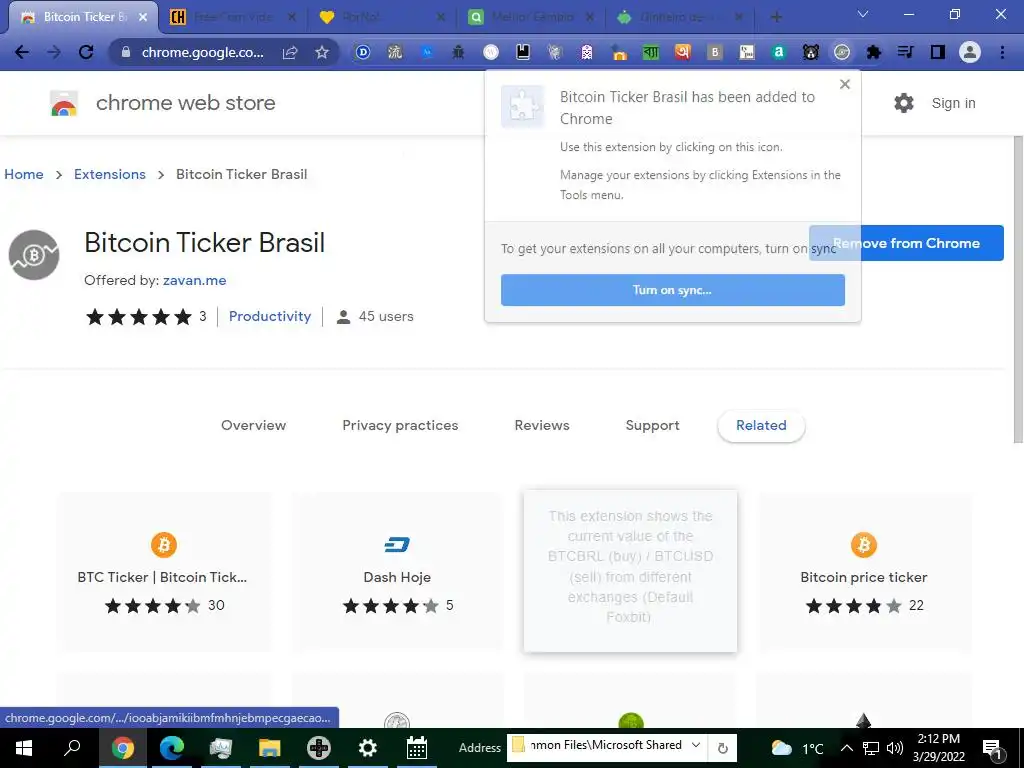Bookmark this page with the star icon
1024x768 pixels.
(321, 52)
